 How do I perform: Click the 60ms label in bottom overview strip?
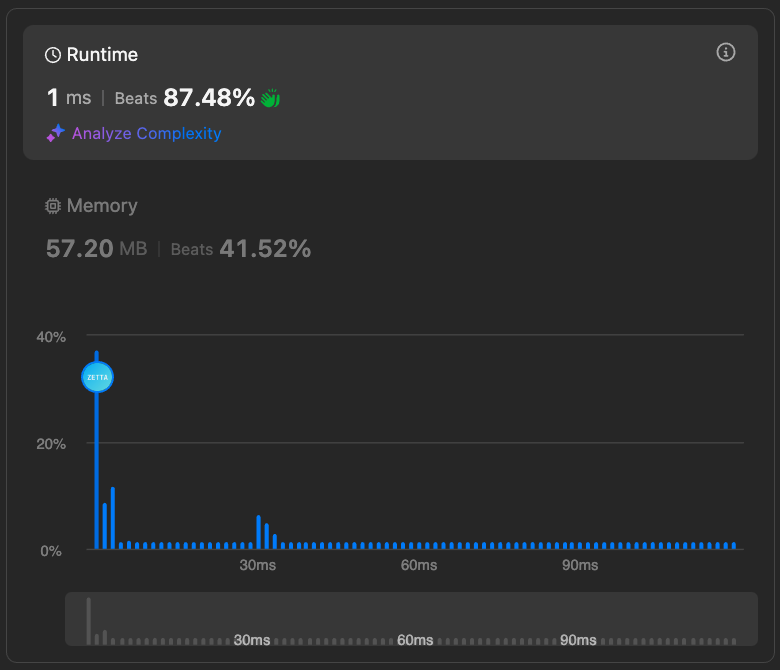click(x=414, y=640)
